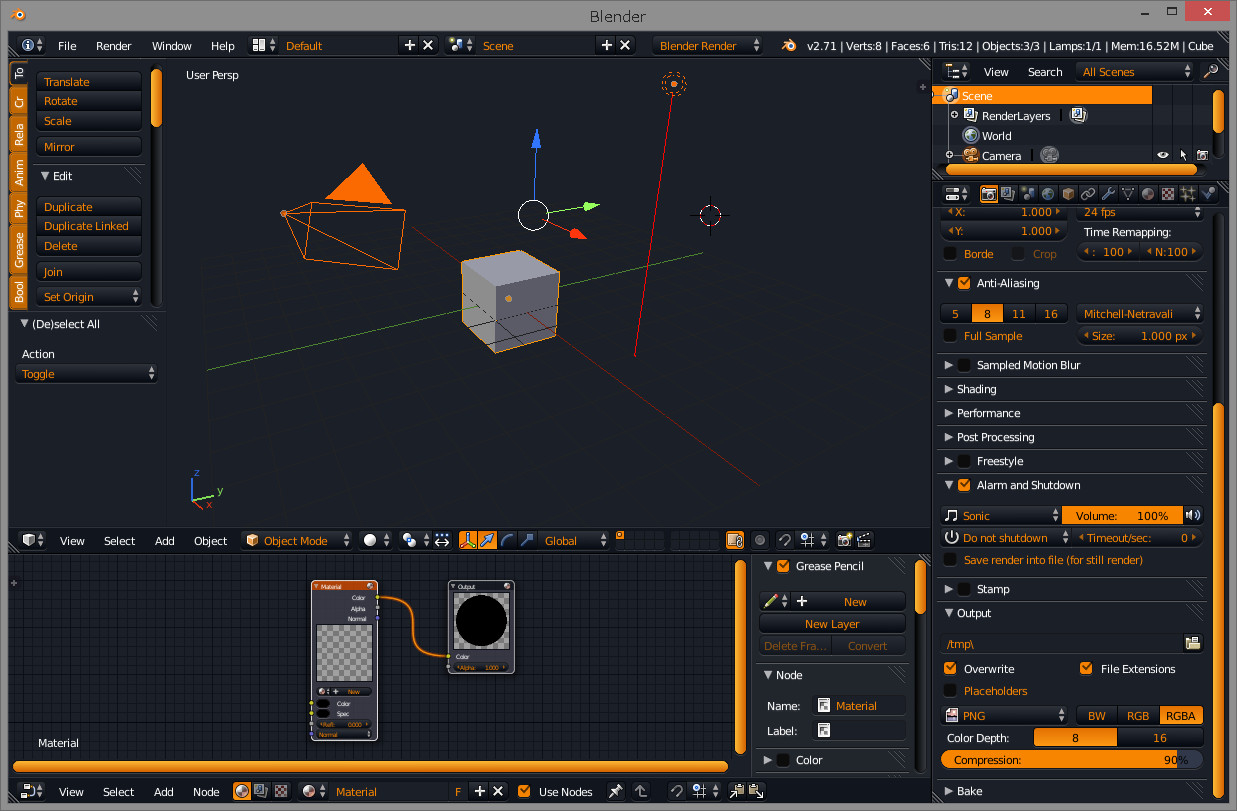
Task: Click the go to parent node tree icon
Action: click(640, 791)
